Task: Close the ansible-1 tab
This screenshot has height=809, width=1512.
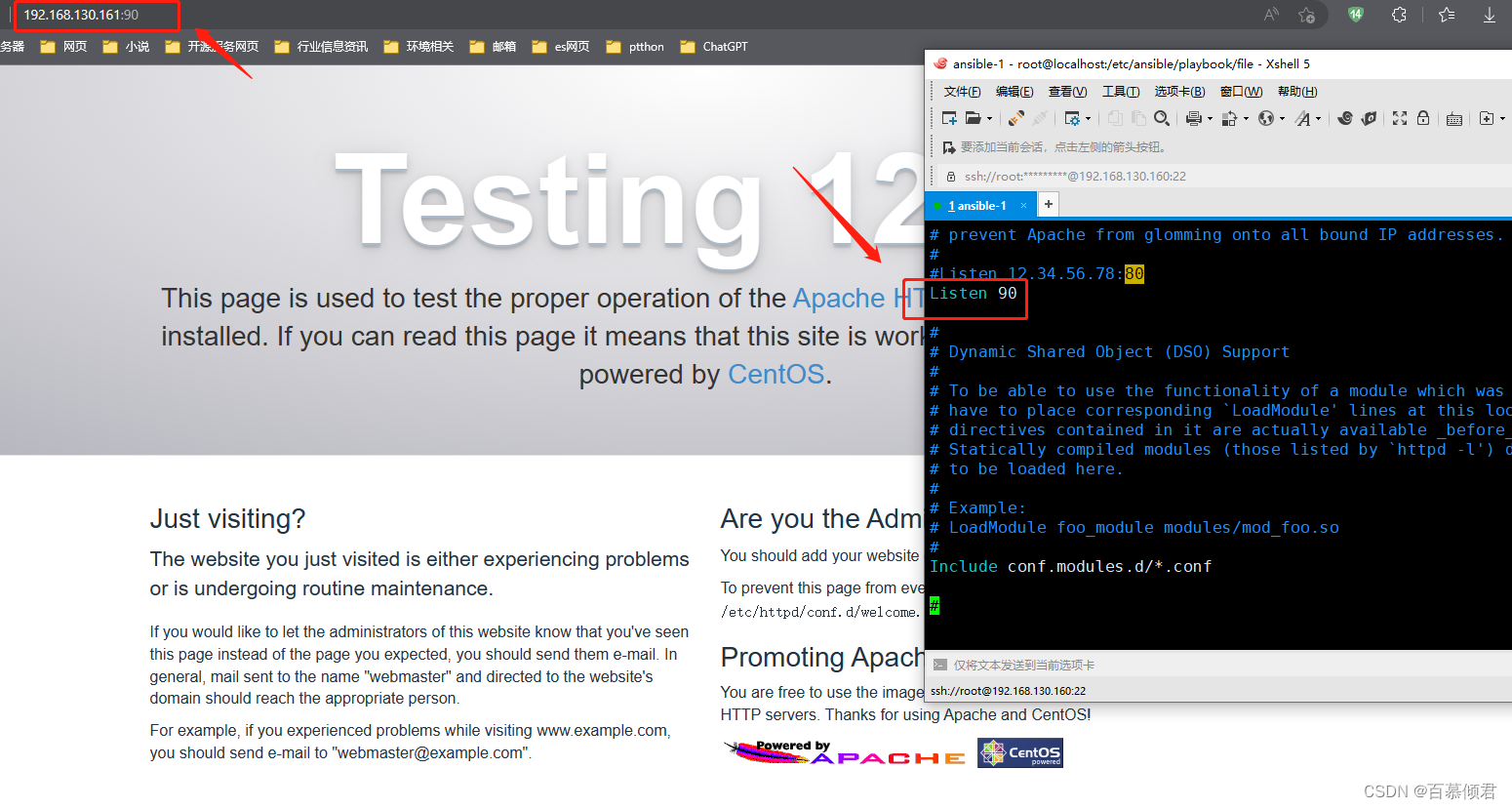Action: coord(1023,206)
